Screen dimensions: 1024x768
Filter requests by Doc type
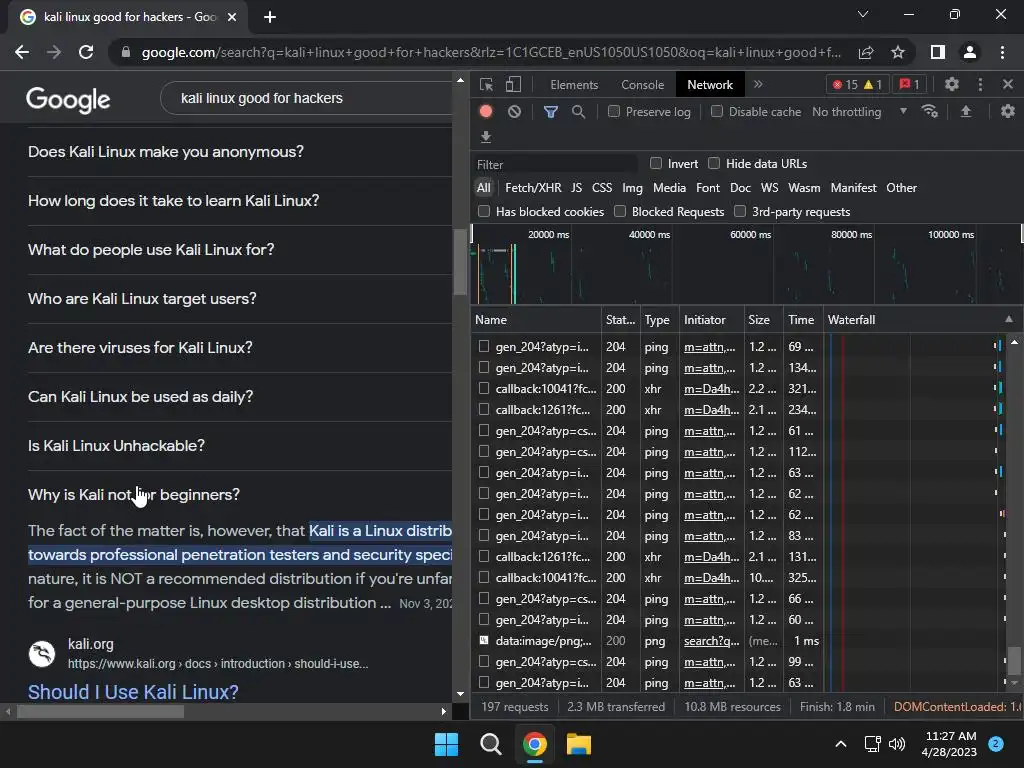740,187
